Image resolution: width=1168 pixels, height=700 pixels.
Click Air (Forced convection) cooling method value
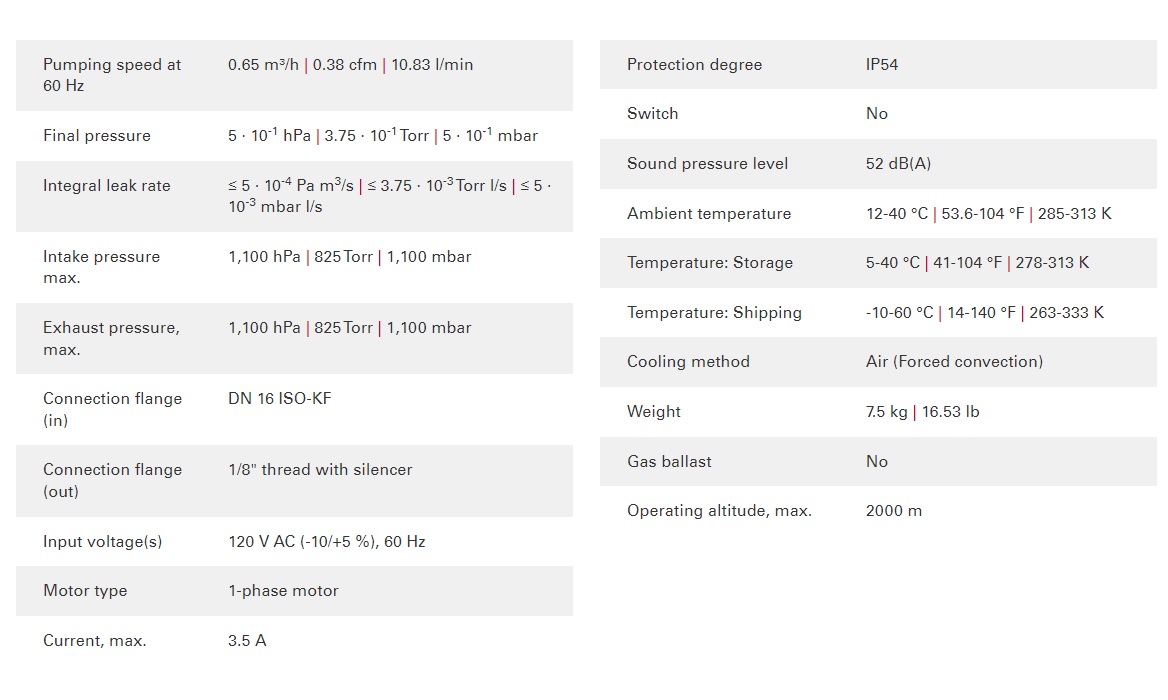point(954,362)
